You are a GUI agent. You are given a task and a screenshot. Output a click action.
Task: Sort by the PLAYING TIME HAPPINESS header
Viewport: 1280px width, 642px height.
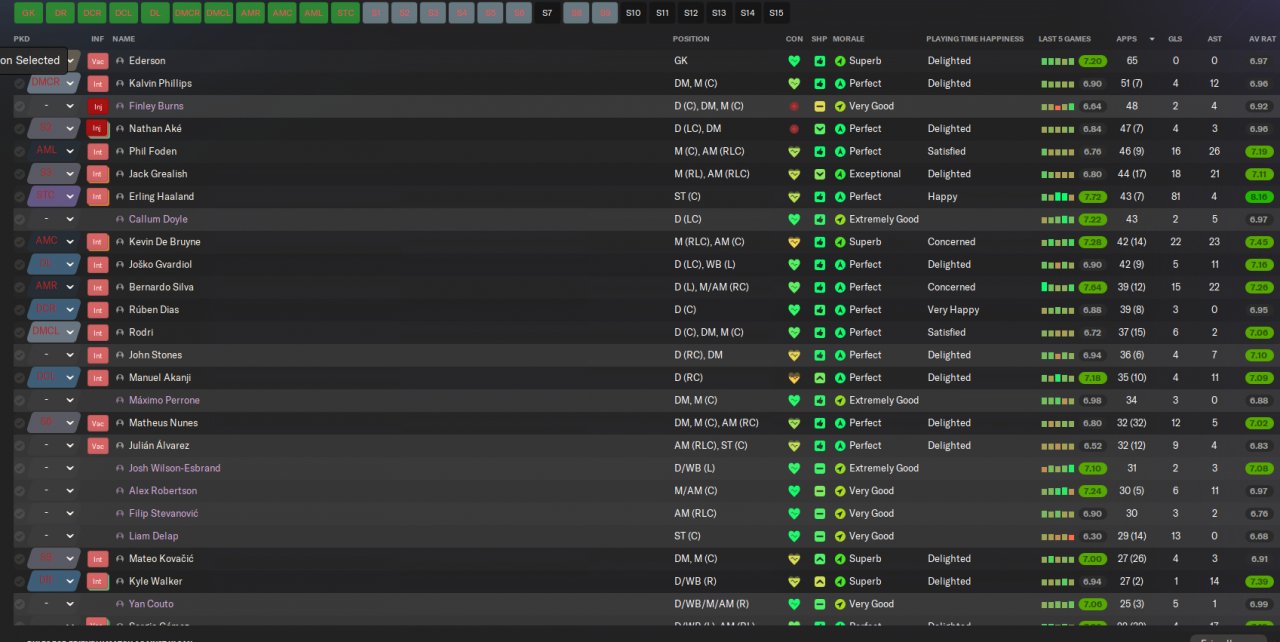[x=975, y=39]
